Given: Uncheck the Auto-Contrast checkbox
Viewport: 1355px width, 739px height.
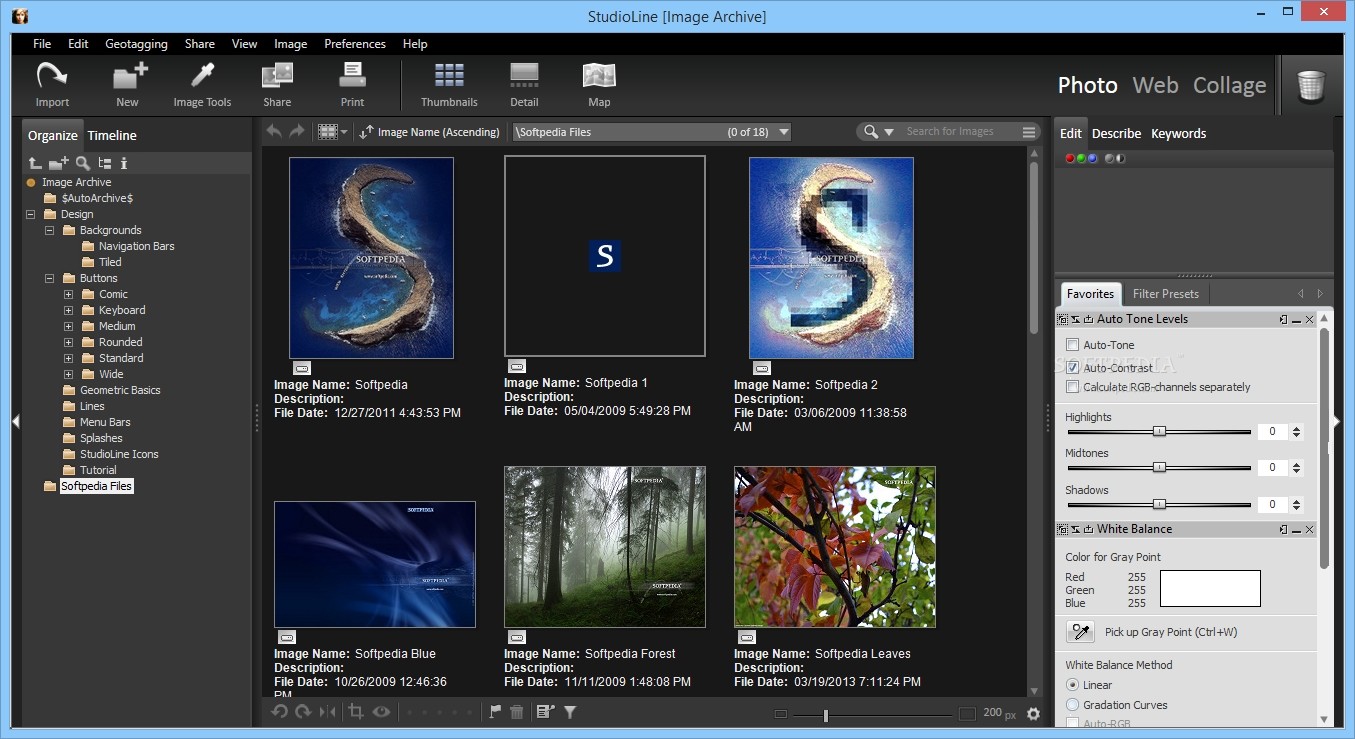Looking at the screenshot, I should 1073,368.
